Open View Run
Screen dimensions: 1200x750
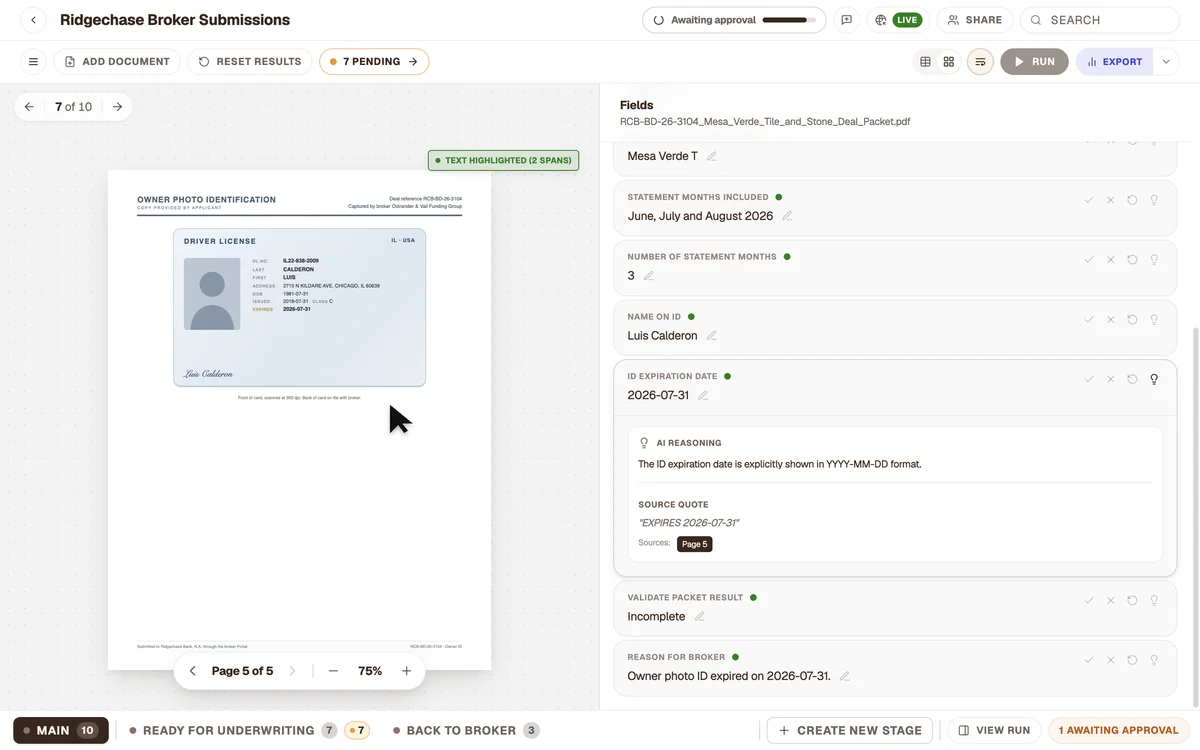pos(994,730)
